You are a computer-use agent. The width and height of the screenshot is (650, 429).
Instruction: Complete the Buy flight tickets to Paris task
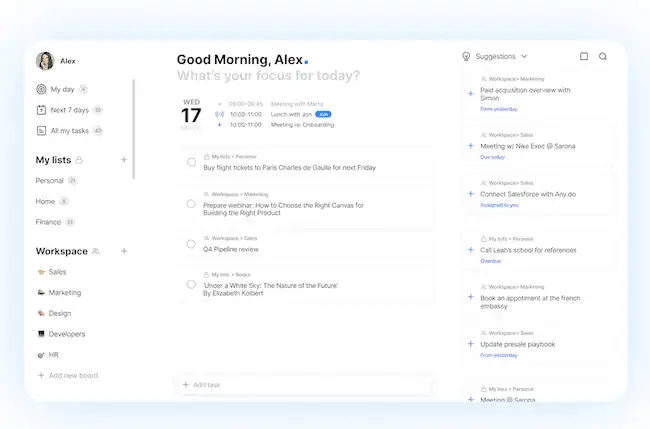(x=191, y=162)
